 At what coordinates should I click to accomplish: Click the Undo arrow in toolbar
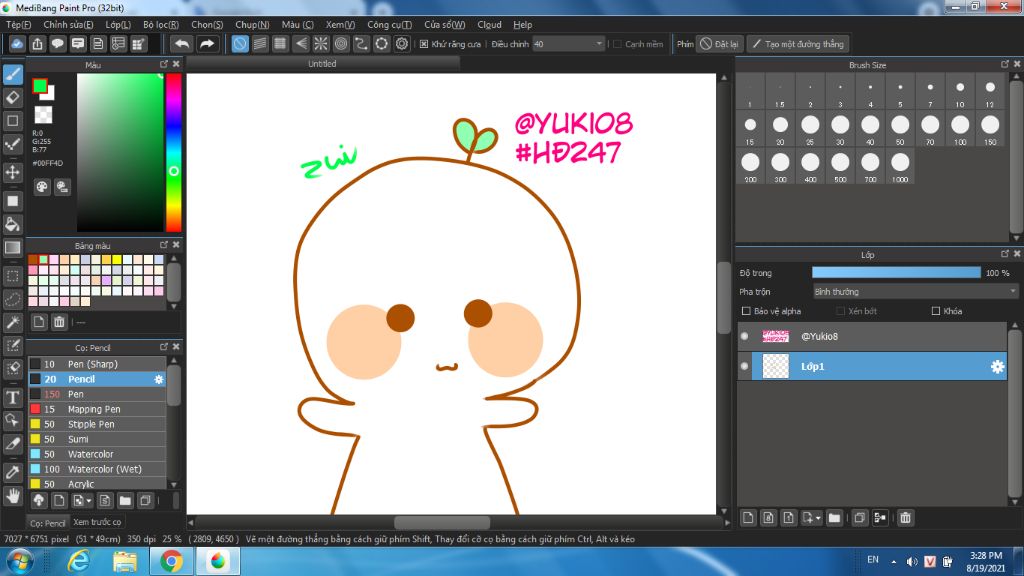(182, 44)
